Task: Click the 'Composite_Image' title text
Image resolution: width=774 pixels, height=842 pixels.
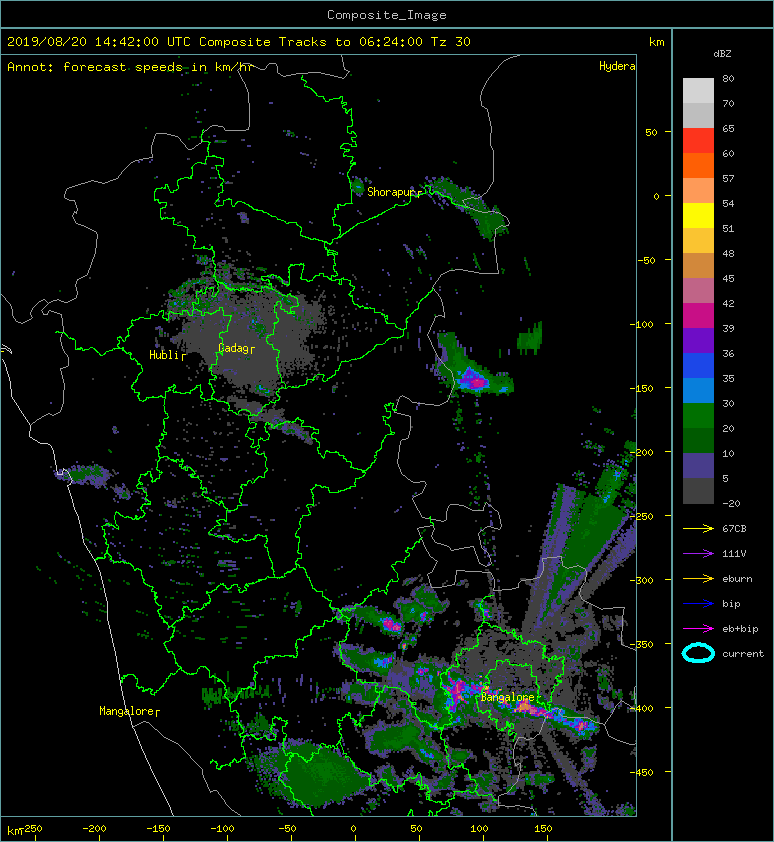Action: pyautogui.click(x=387, y=15)
